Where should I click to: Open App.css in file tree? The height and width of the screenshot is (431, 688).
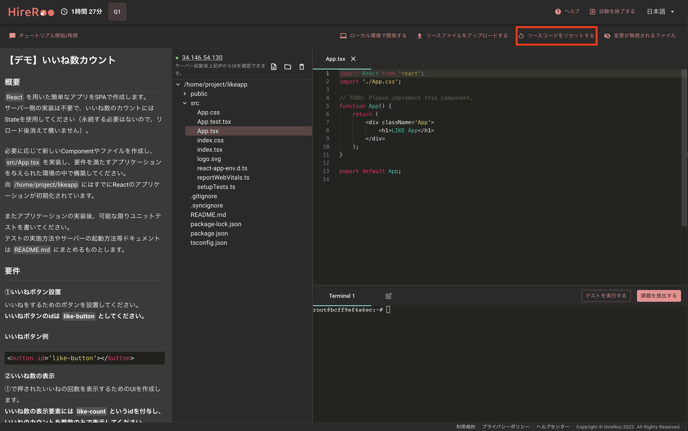click(x=208, y=112)
